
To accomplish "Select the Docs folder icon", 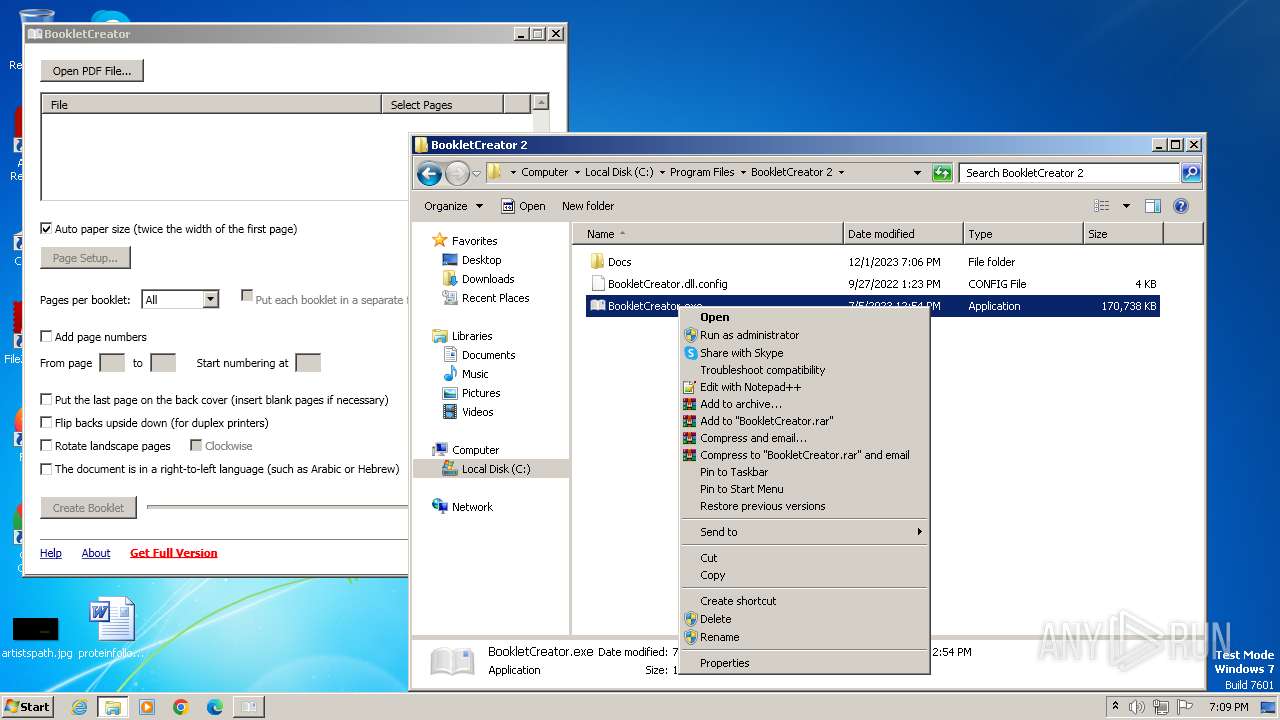I will tap(598, 262).
